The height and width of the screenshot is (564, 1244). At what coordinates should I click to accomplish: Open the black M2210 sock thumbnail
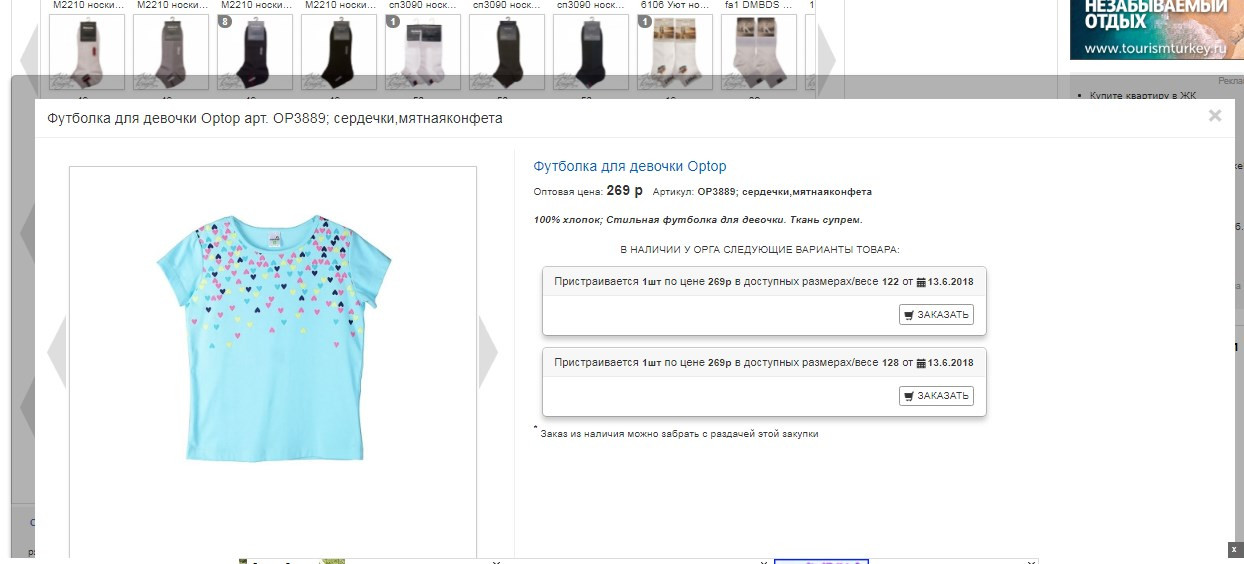tap(339, 52)
